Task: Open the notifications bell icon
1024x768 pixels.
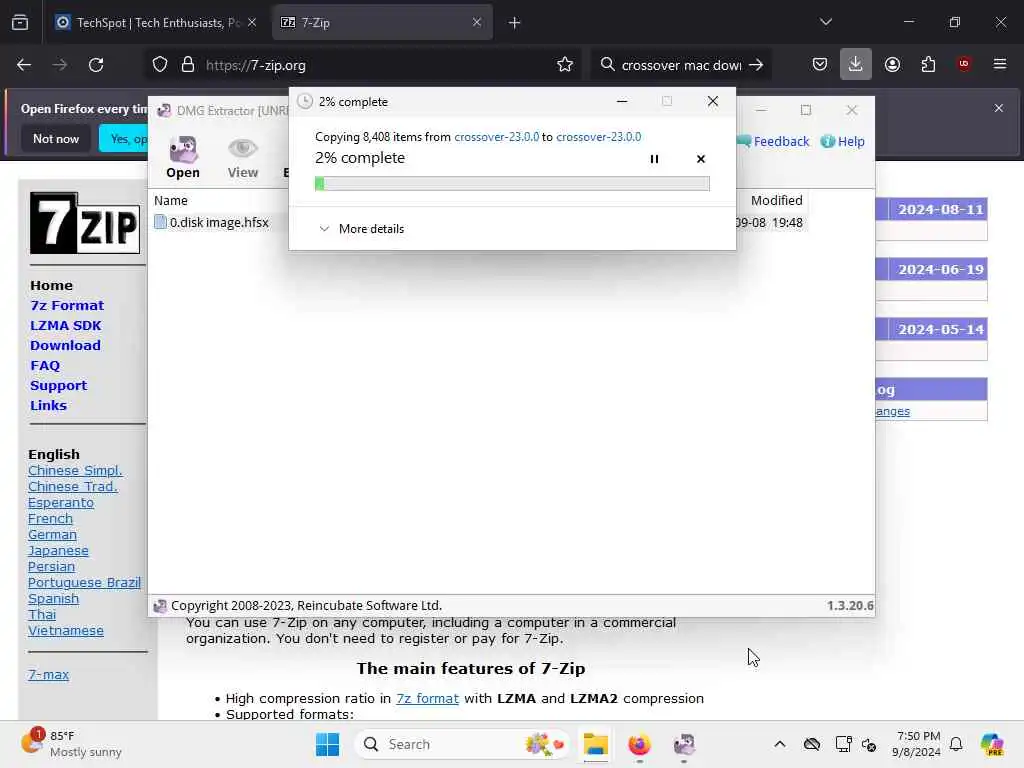Action: tap(956, 744)
